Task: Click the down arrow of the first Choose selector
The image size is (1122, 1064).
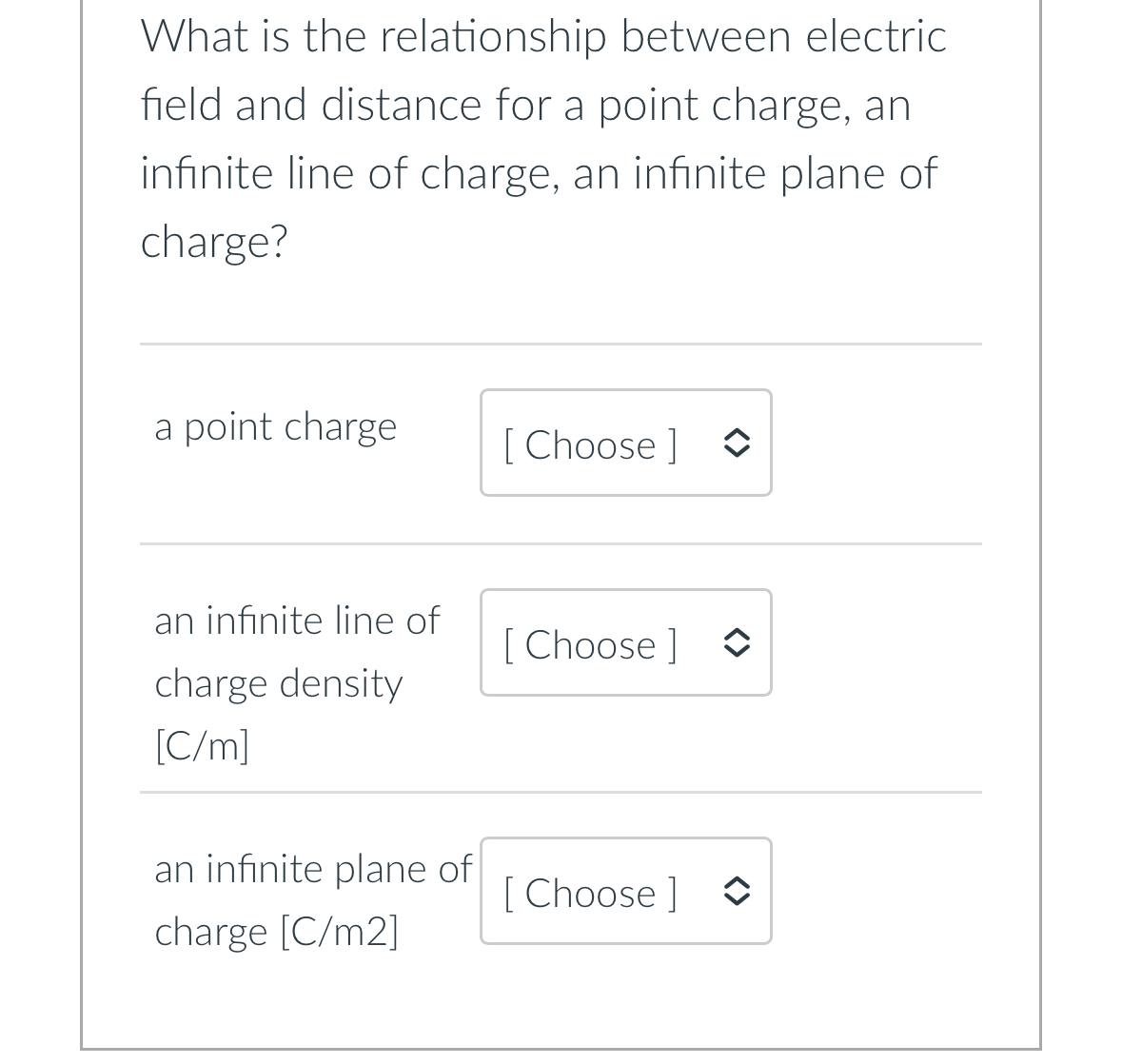Action: click(x=737, y=453)
